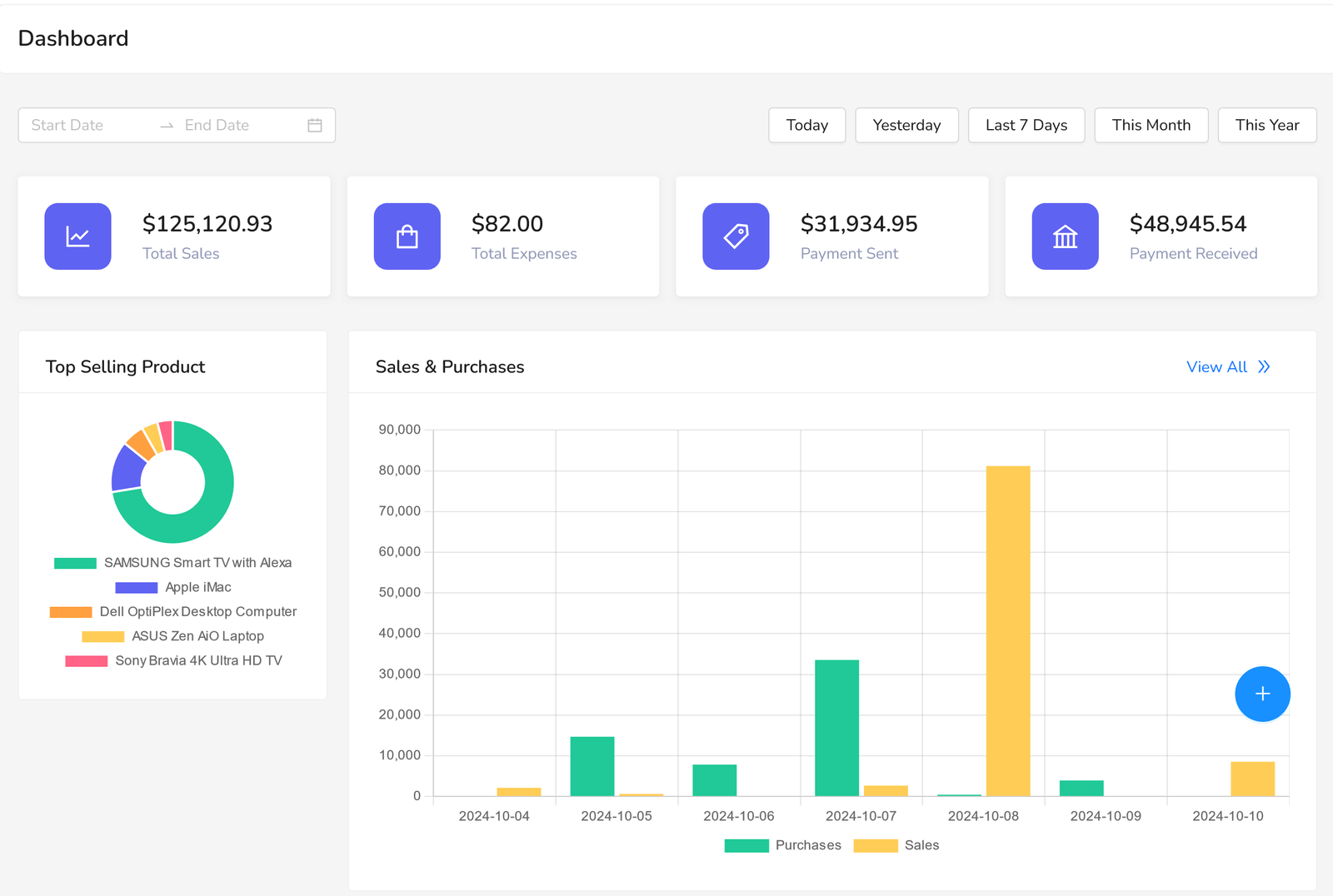
Task: Open the calendar icon in date range
Action: [315, 126]
